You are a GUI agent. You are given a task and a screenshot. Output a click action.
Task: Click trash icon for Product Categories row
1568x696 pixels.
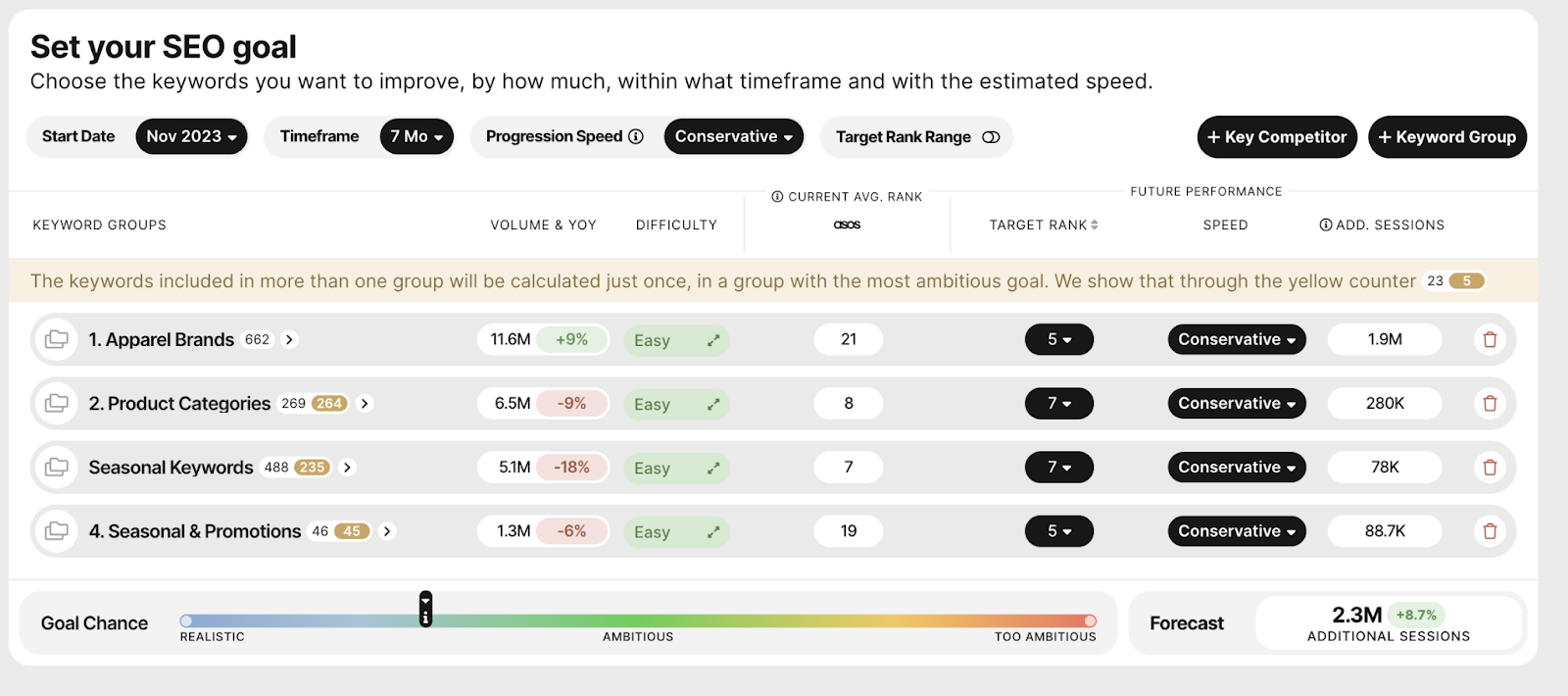point(1490,404)
